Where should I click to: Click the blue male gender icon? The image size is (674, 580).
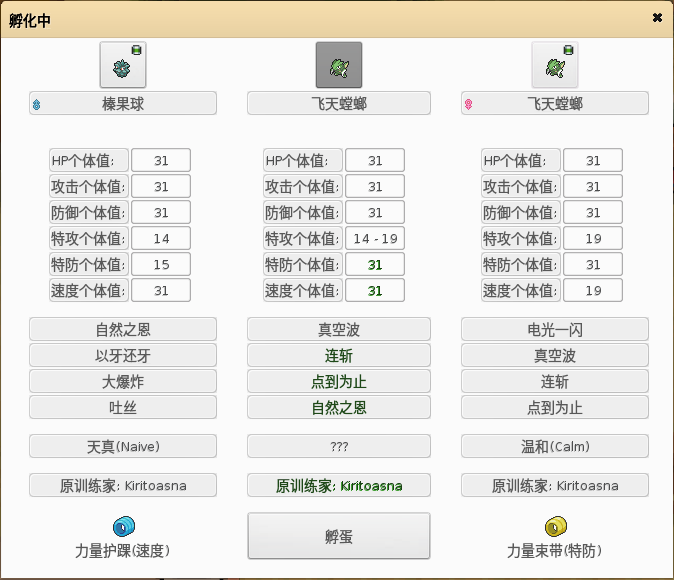click(37, 104)
